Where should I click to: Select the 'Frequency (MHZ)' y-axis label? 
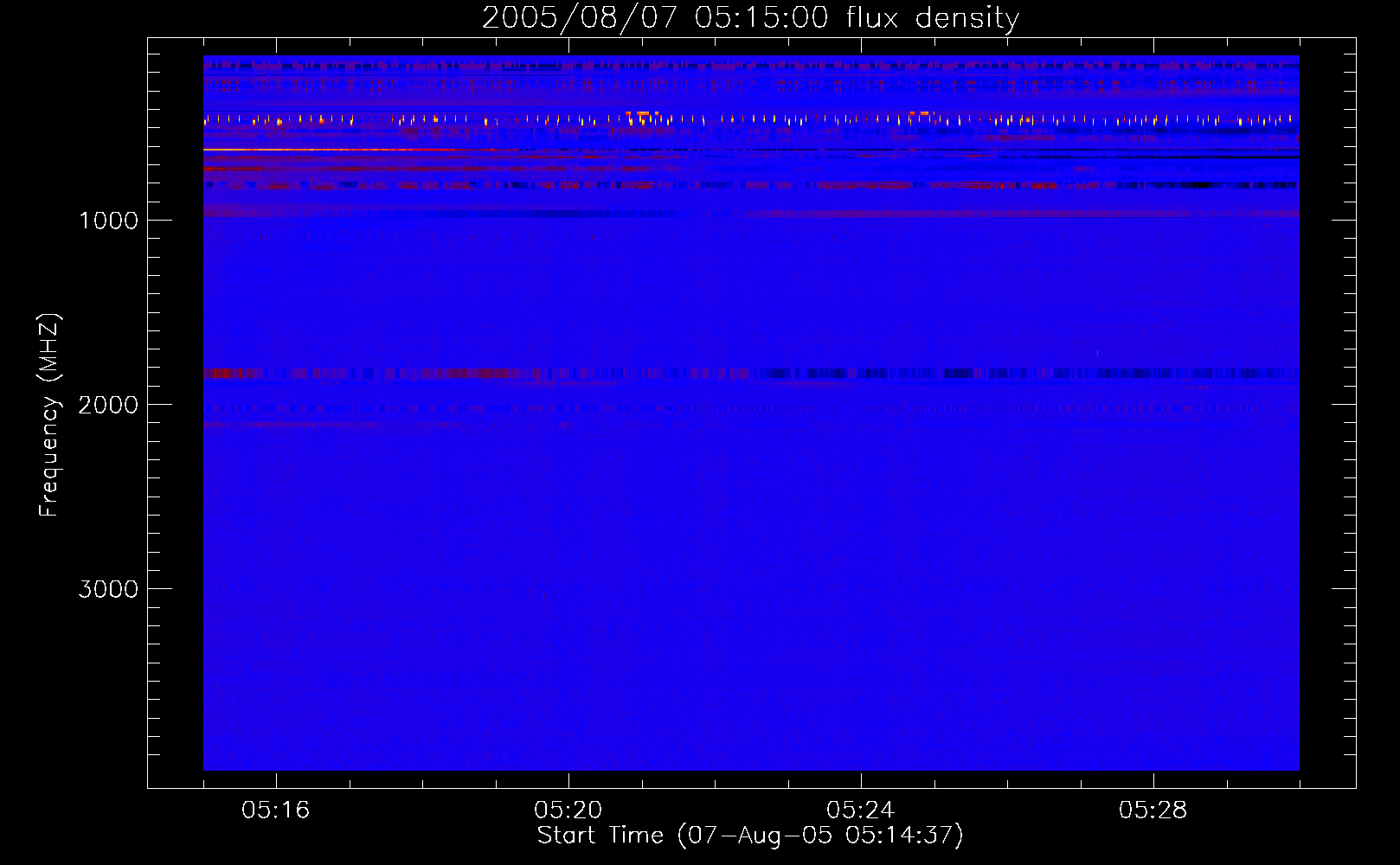tap(49, 415)
